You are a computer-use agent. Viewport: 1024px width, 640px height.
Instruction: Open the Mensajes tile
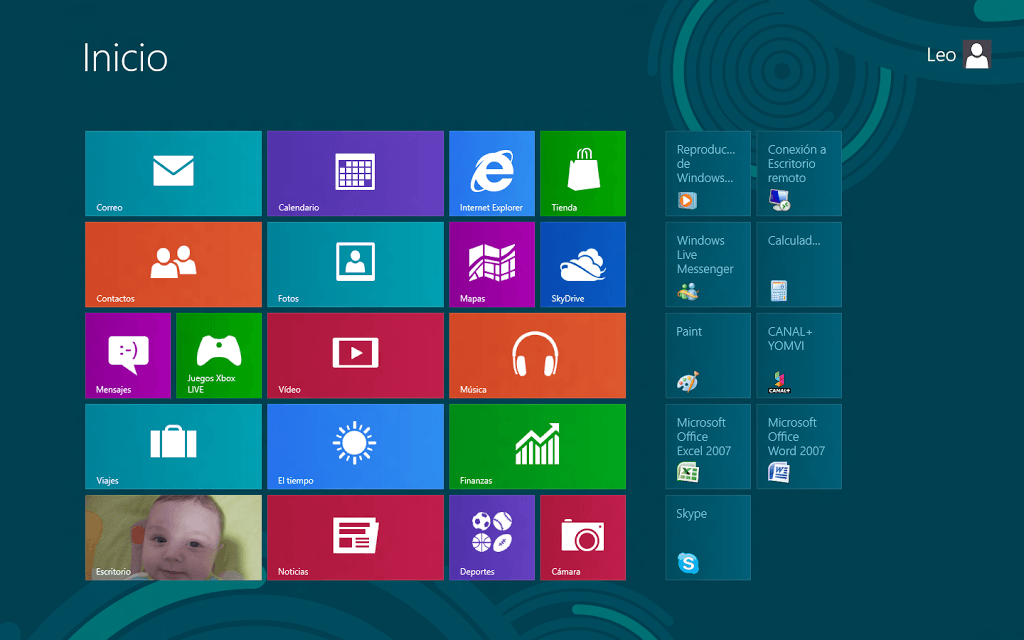tap(128, 355)
